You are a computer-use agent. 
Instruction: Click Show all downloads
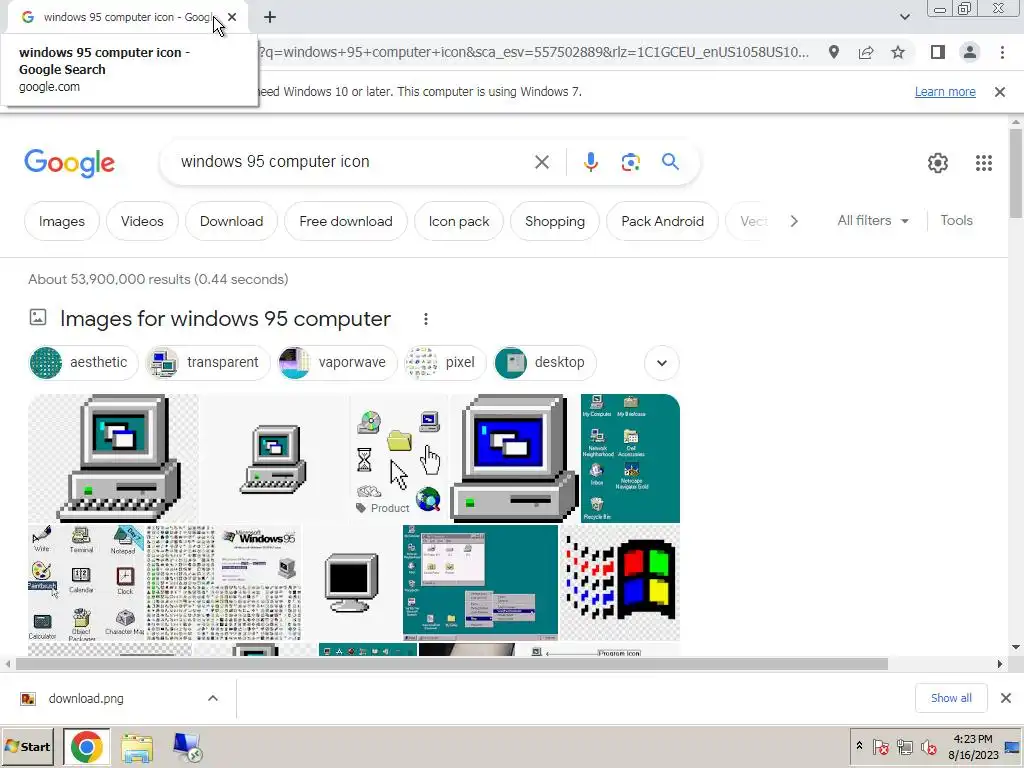[x=951, y=698]
